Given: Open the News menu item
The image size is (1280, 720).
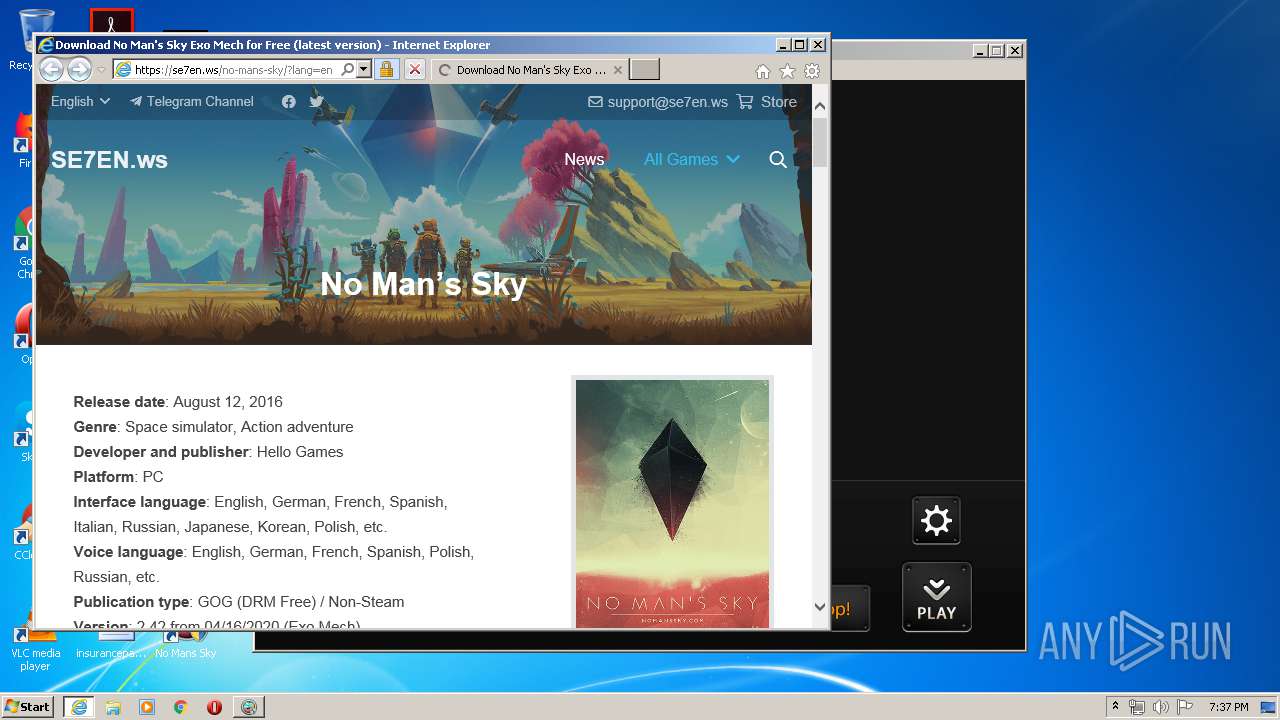Looking at the screenshot, I should [x=584, y=159].
